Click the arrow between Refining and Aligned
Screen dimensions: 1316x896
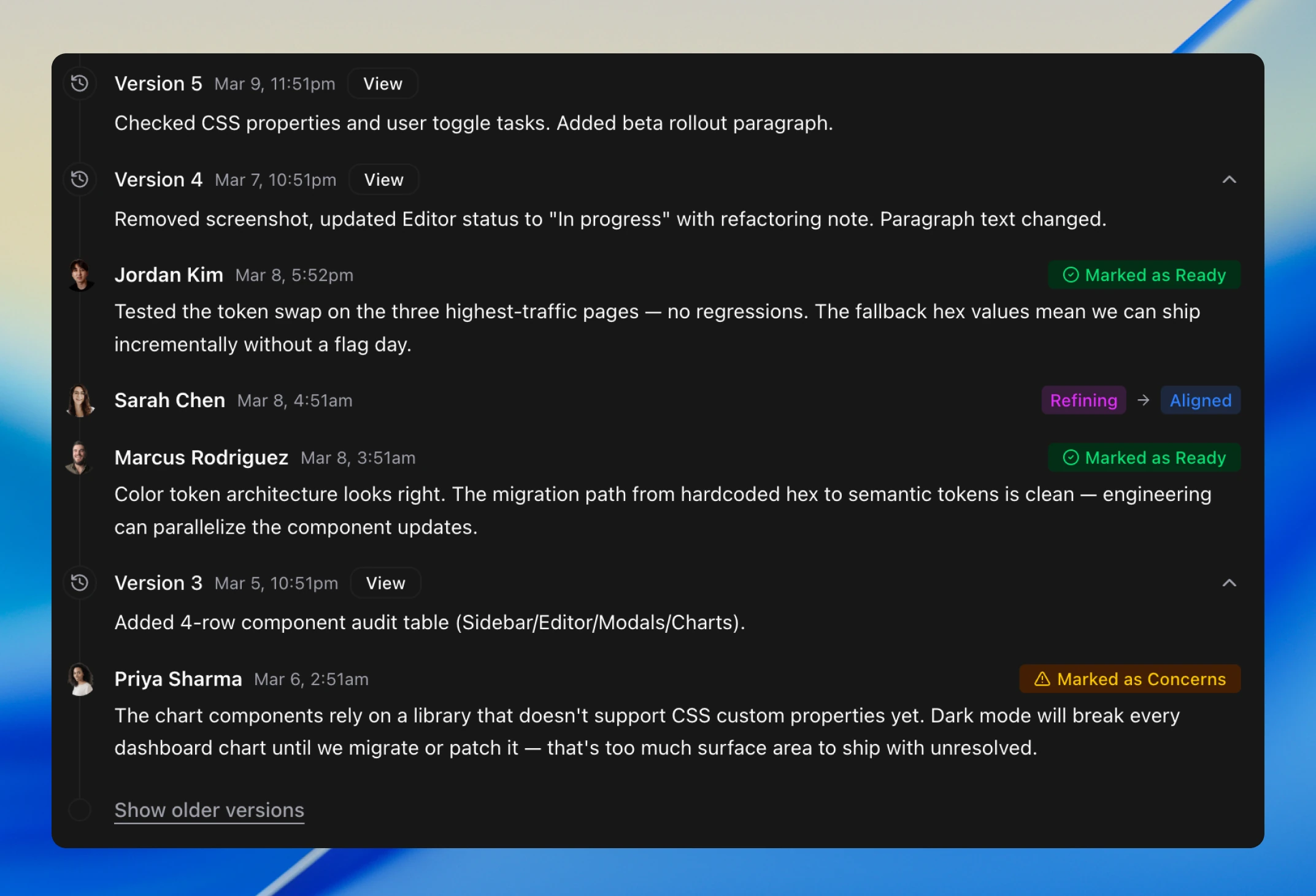pos(1144,400)
